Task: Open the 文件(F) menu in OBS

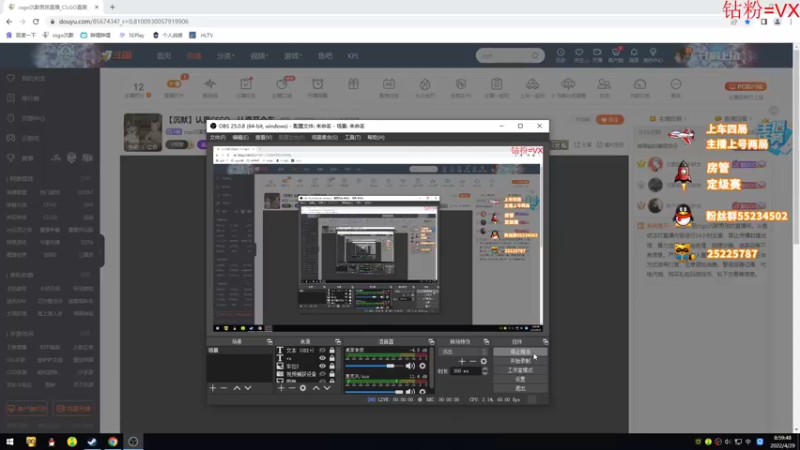Action: coord(218,137)
